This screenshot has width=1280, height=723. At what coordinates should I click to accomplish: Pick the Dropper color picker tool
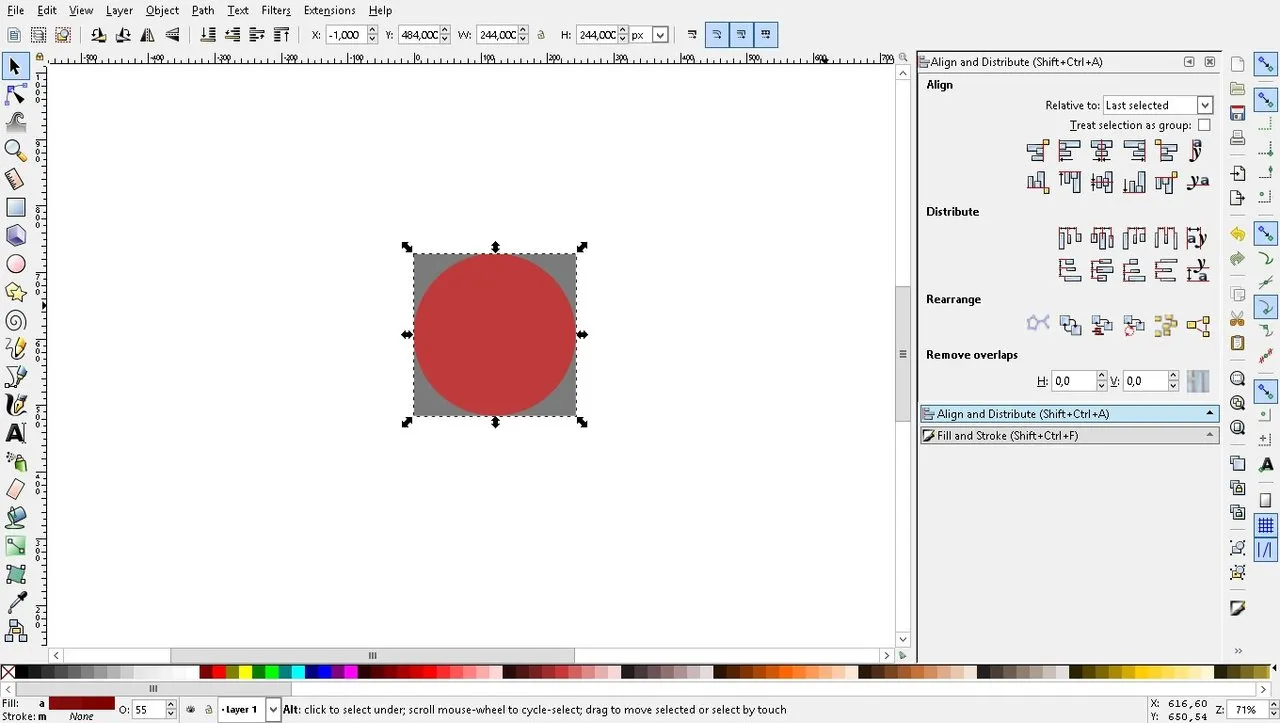click(x=15, y=602)
